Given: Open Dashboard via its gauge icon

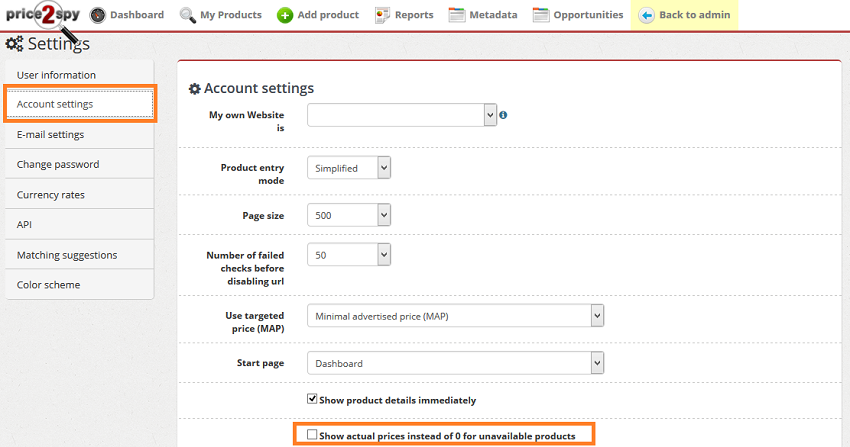Looking at the screenshot, I should [98, 15].
